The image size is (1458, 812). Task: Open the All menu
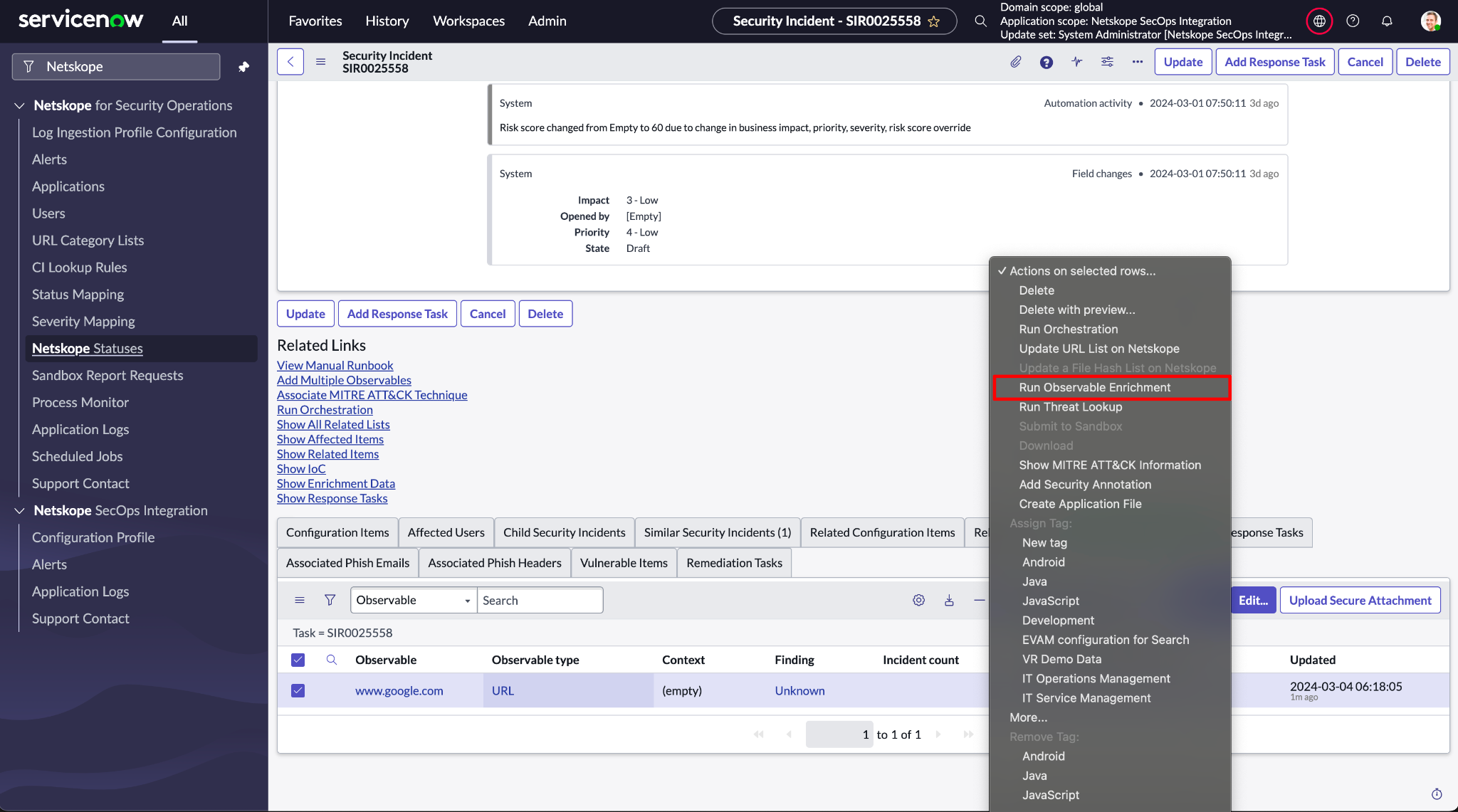179,21
